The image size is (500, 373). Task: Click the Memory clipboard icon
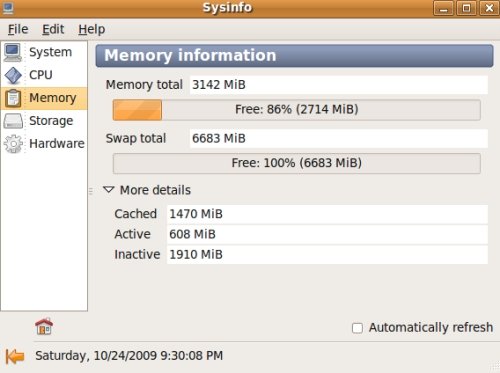coord(13,98)
